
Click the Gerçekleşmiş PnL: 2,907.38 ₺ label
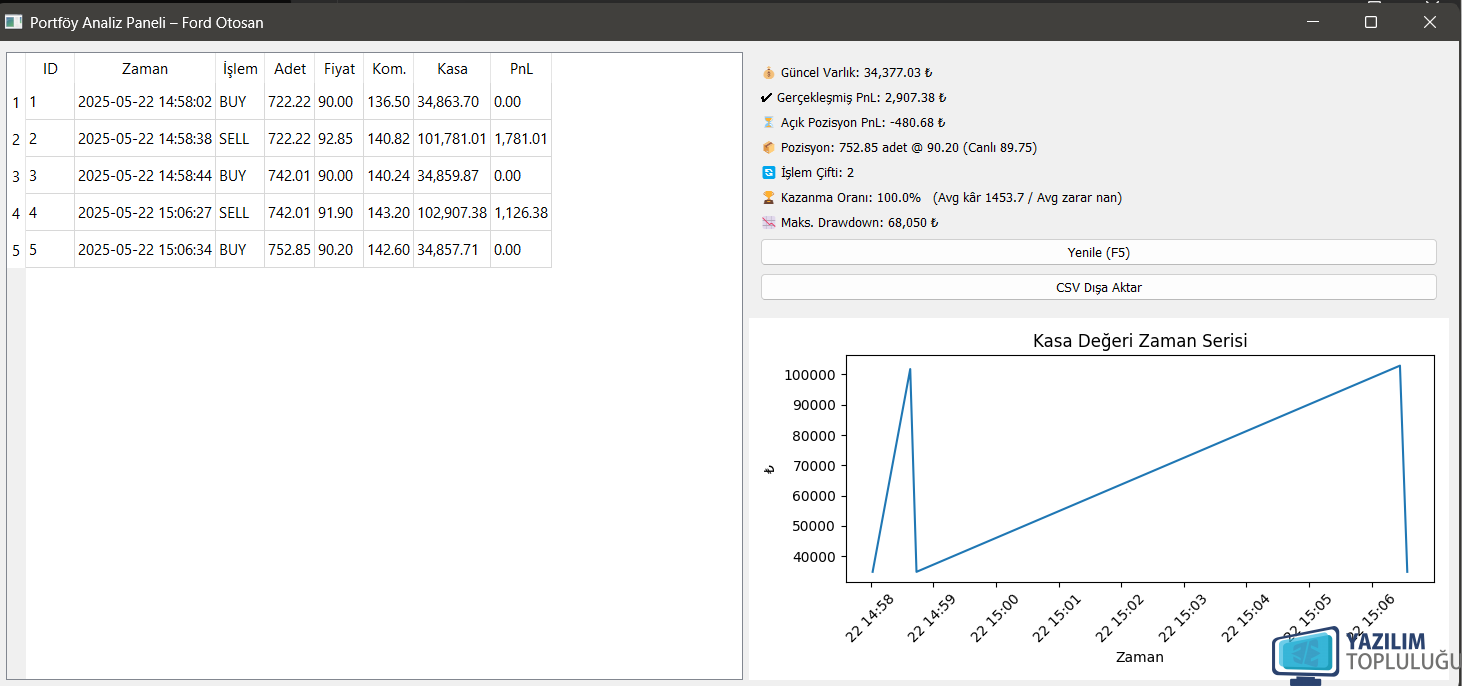tap(861, 98)
